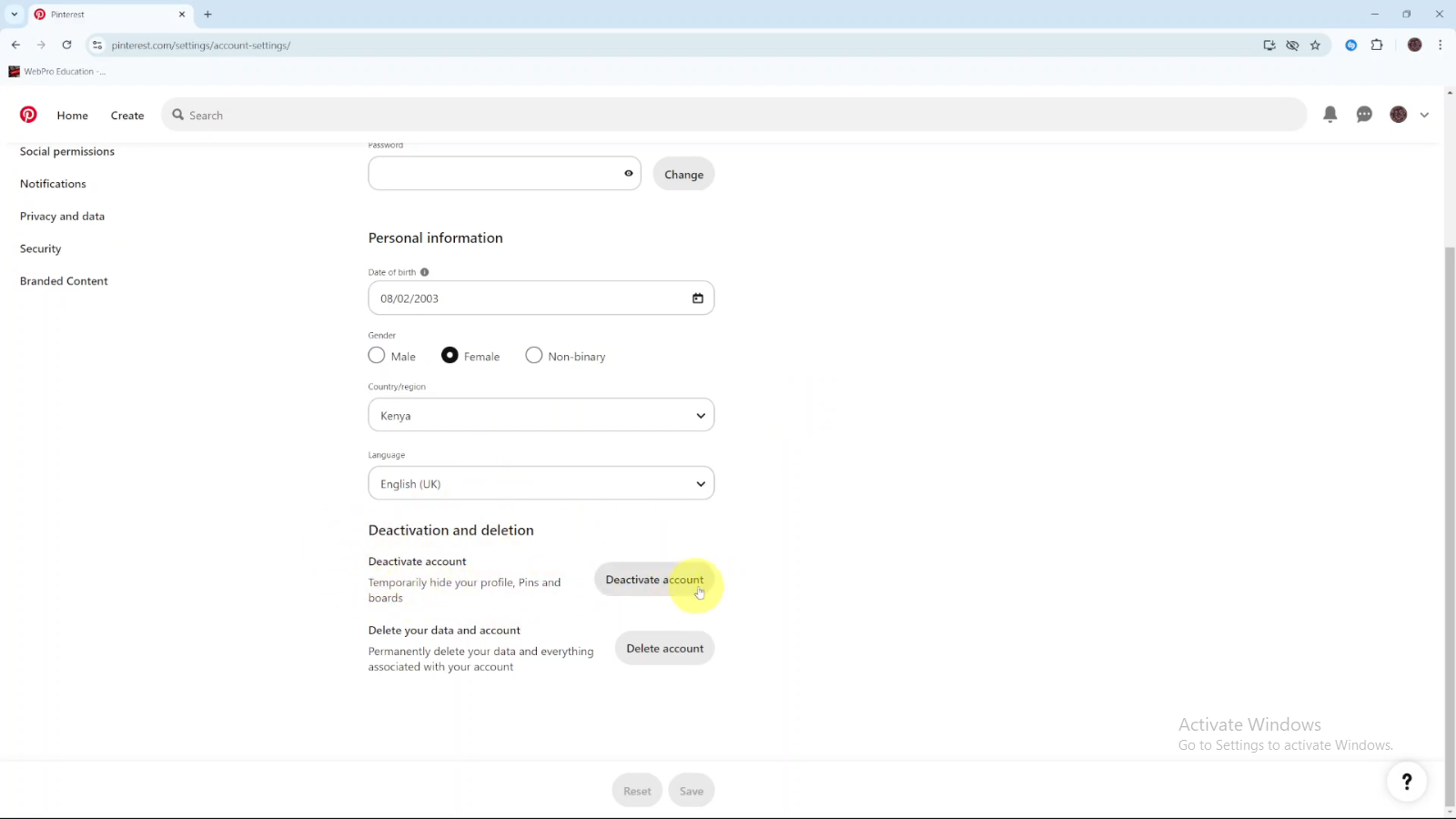Open messages speech bubble icon
The height and width of the screenshot is (819, 1456).
pos(1364,115)
